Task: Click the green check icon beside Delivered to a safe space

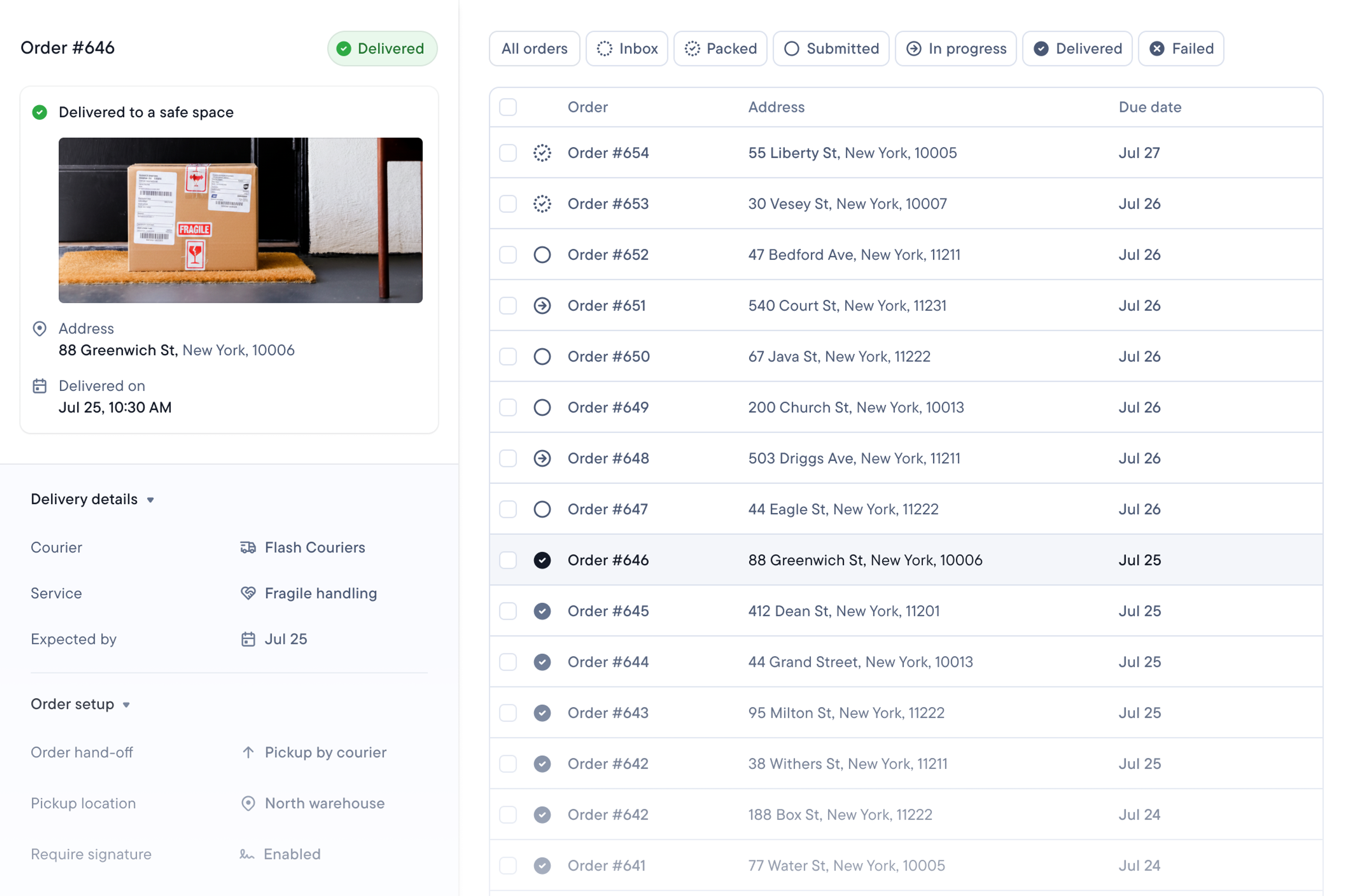Action: 39,112
